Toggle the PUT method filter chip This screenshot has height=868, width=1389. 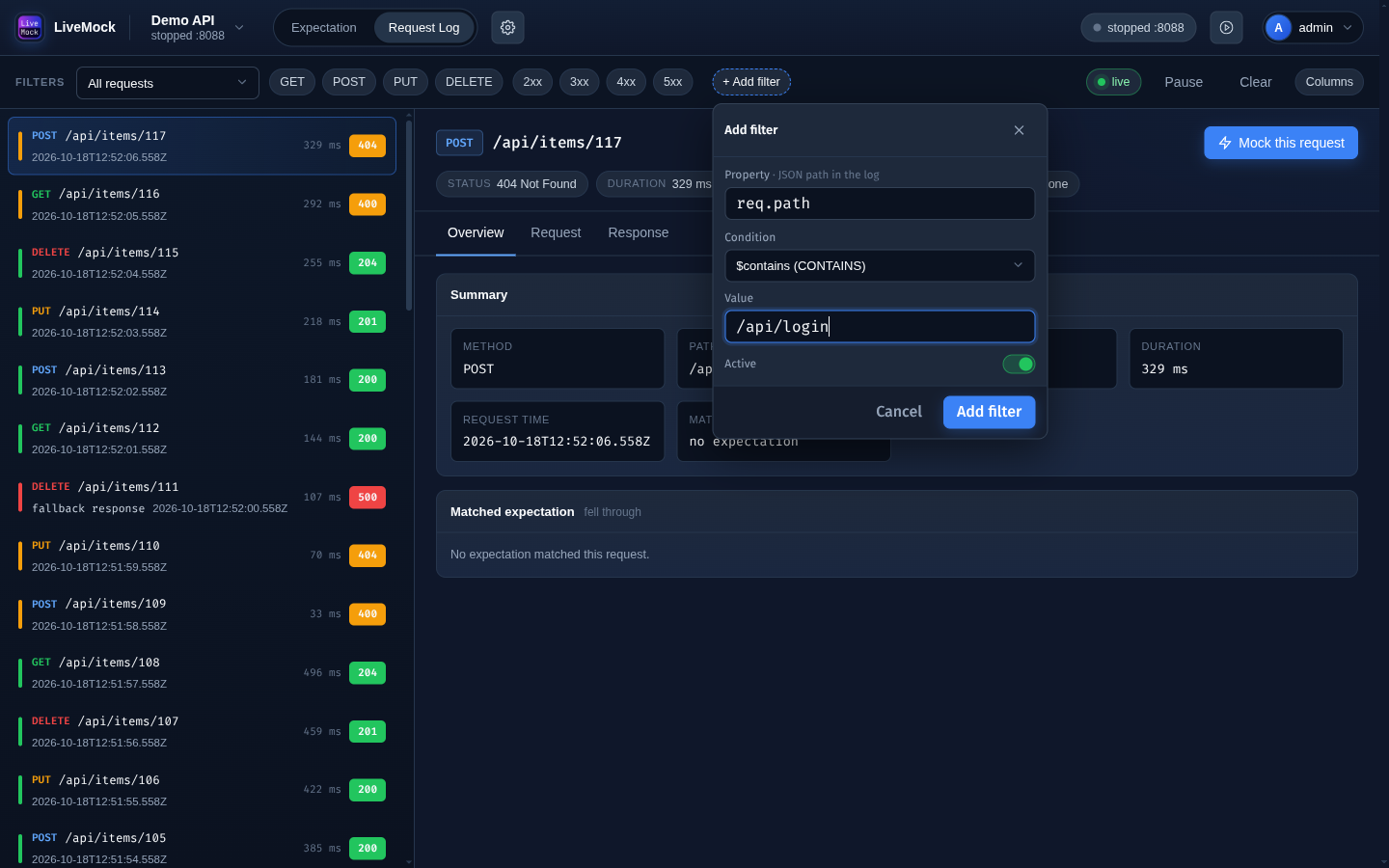pyautogui.click(x=405, y=82)
